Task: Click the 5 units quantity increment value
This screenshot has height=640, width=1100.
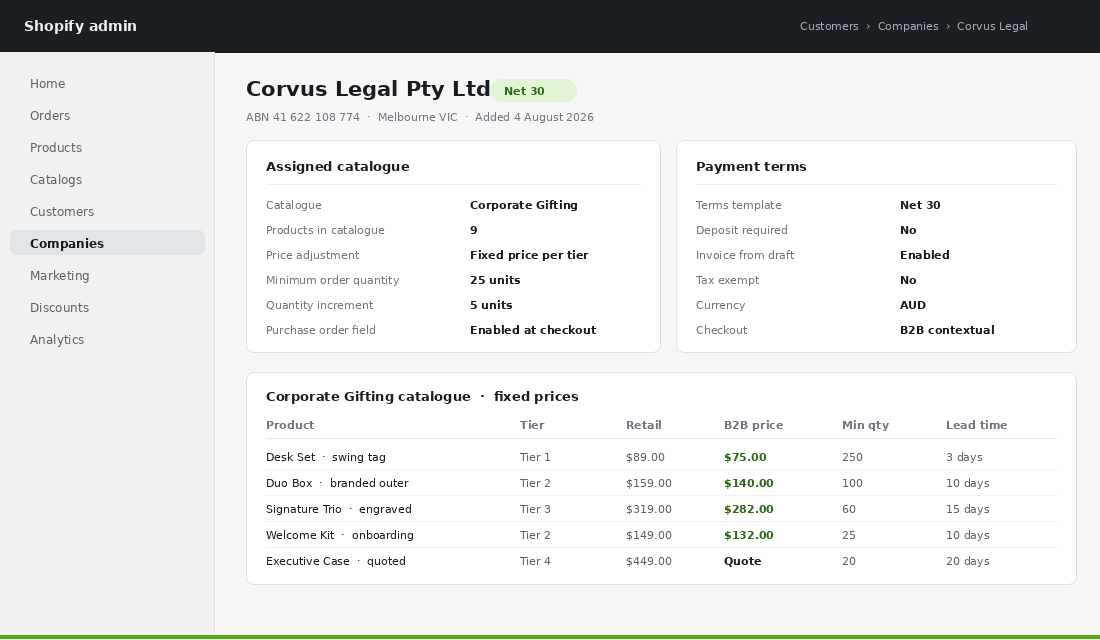Action: click(x=491, y=305)
